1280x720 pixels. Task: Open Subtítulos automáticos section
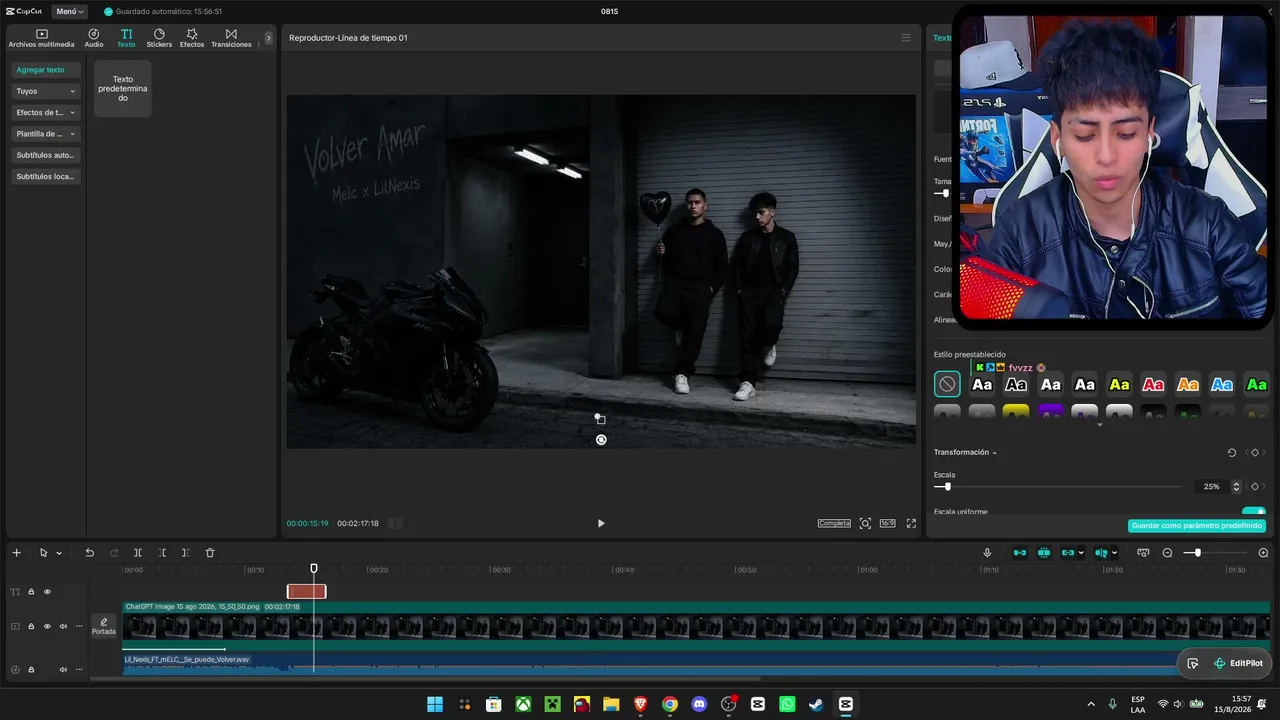pos(46,155)
